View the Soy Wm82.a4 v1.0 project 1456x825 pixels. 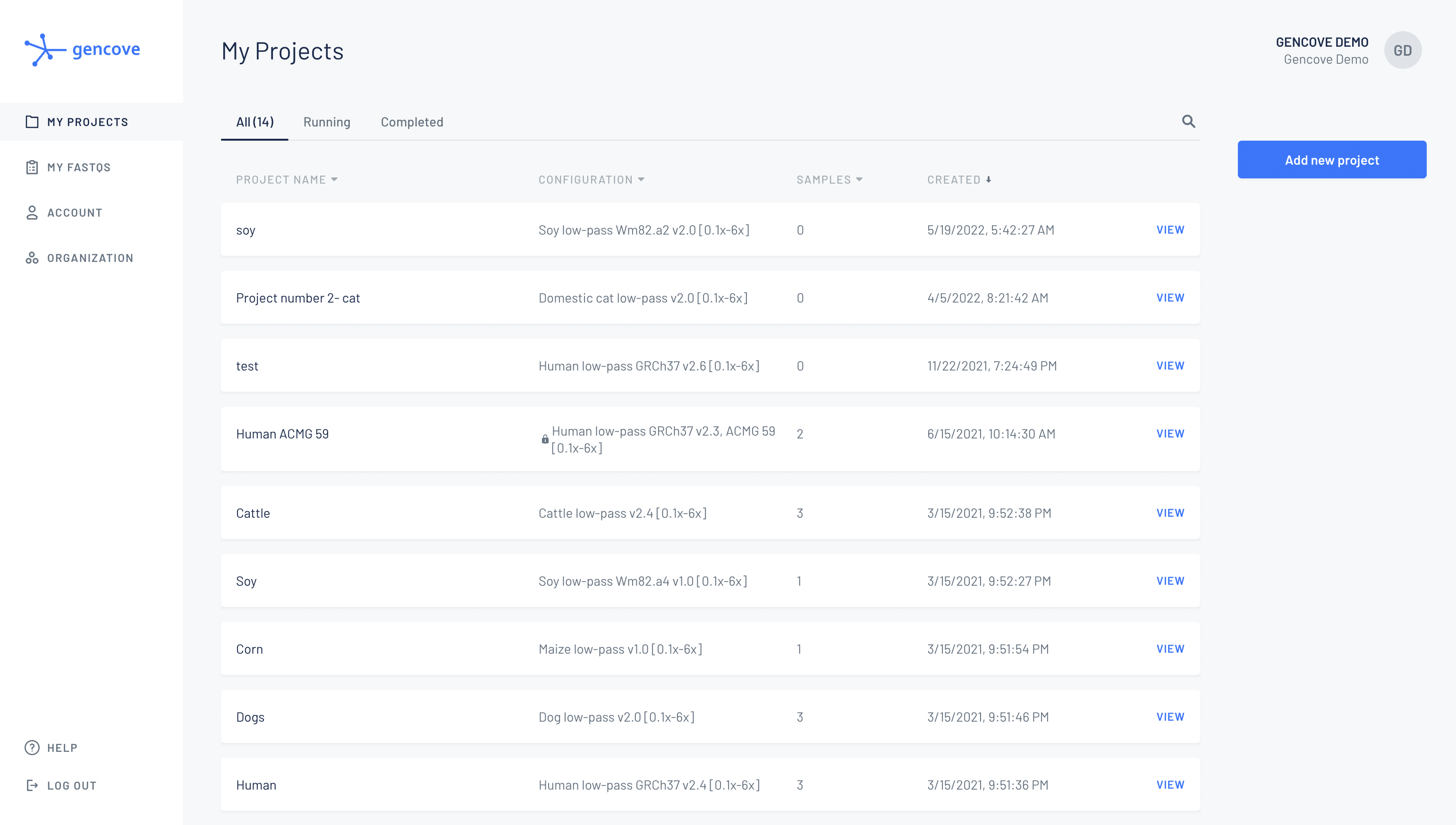[x=1170, y=581]
